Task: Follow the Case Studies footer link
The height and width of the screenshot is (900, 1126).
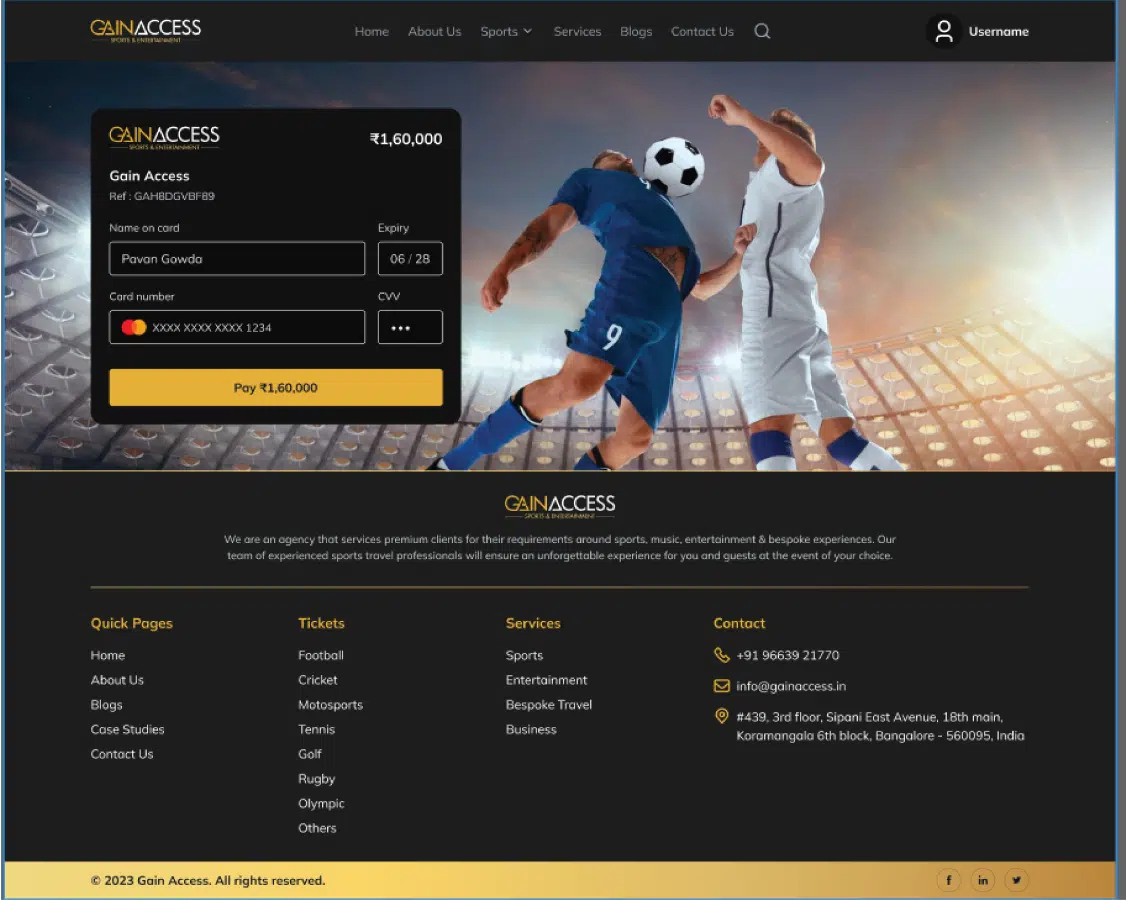Action: pyautogui.click(x=127, y=730)
